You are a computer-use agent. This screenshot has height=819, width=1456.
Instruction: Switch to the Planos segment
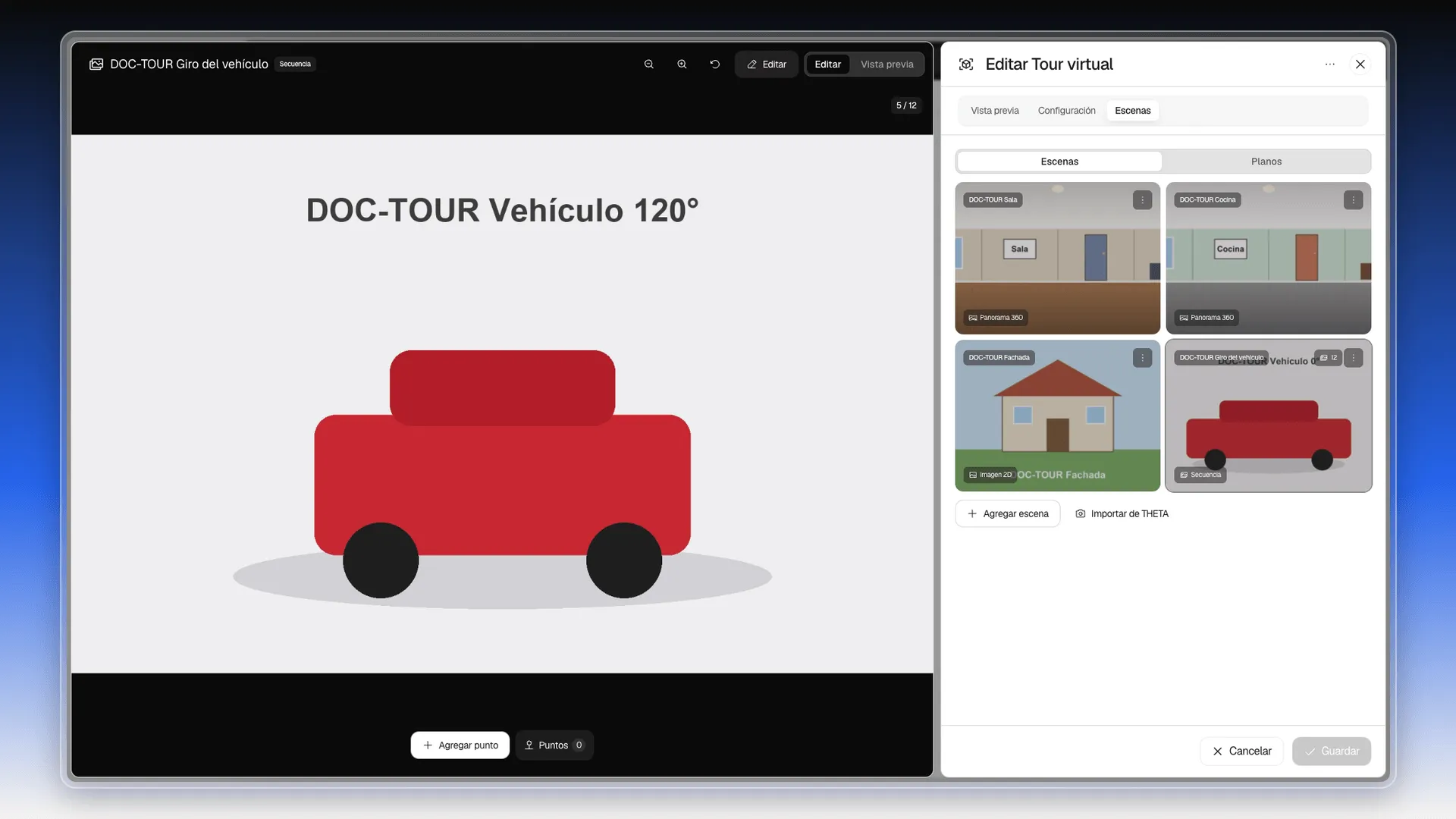1266,162
